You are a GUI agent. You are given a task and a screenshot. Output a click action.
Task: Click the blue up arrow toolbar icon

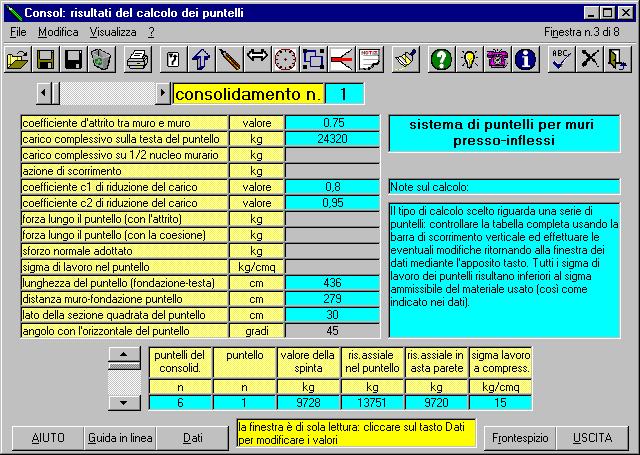click(x=200, y=60)
